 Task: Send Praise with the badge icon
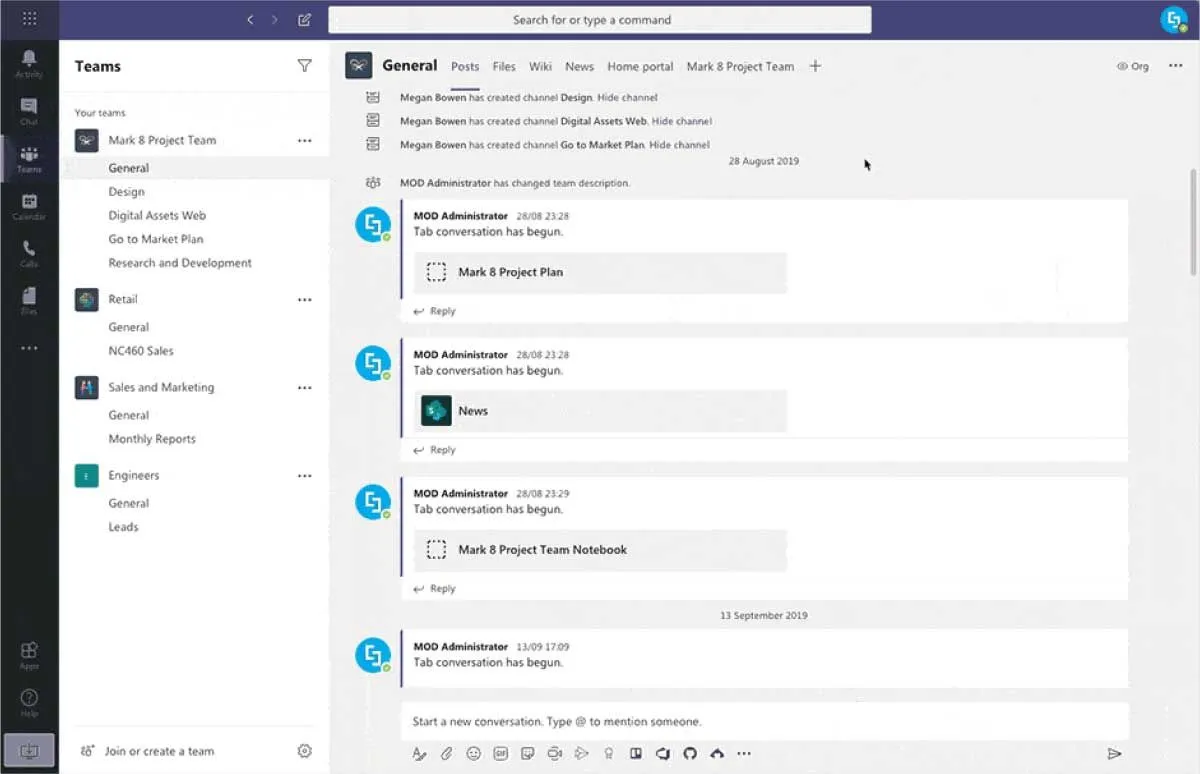[x=608, y=753]
